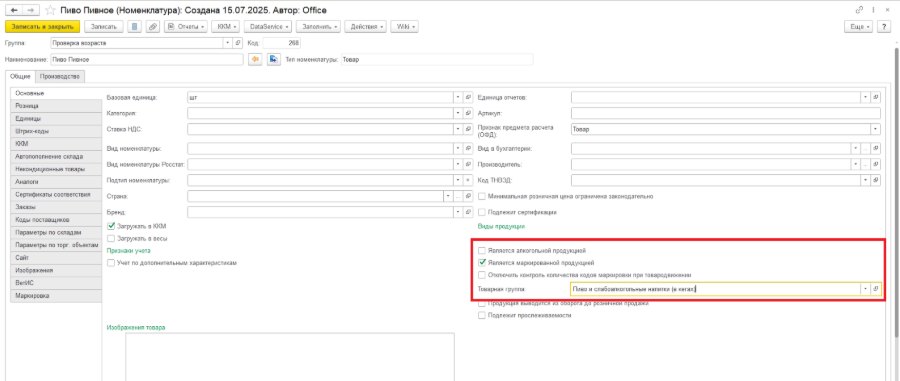Uncheck Загружать в ККМ

[111, 226]
